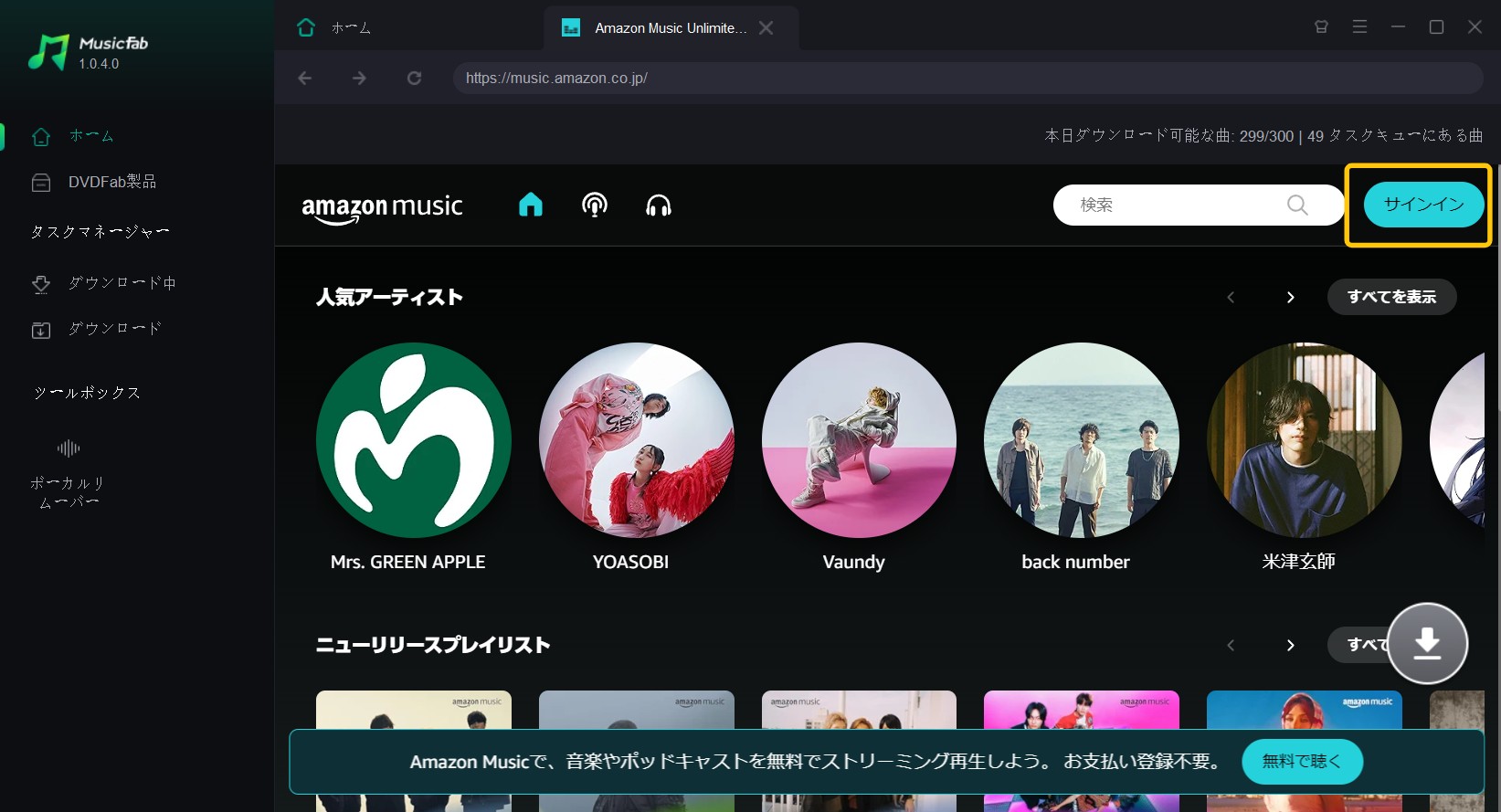Click the MusicFab logo icon
Image resolution: width=1501 pixels, height=812 pixels.
(49, 52)
